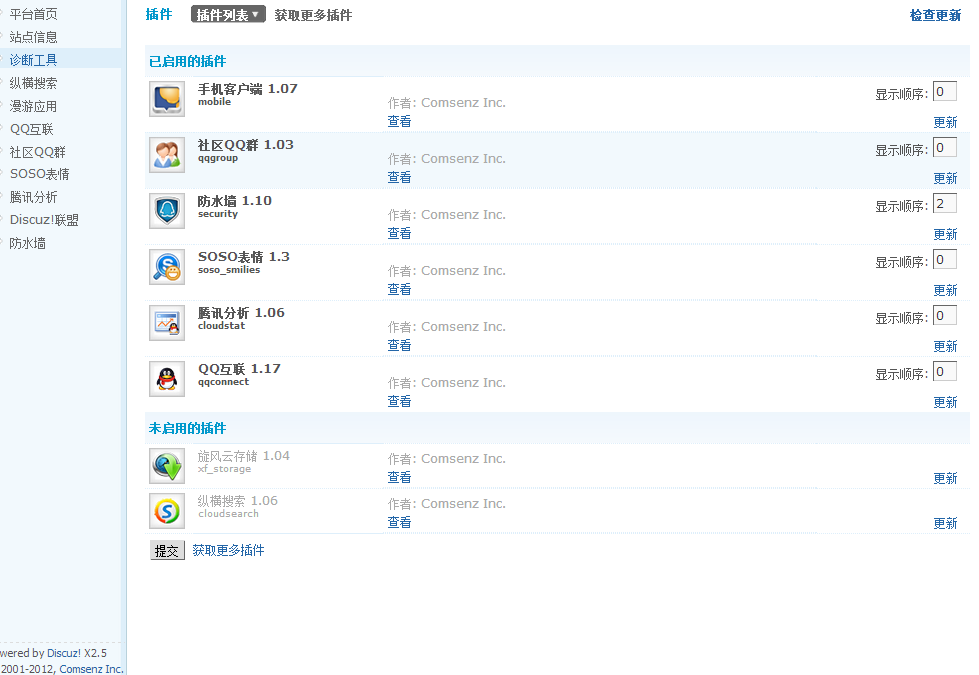Click 获取更多插件 link beside submit
Viewport: 979px width, 675px height.
228,550
